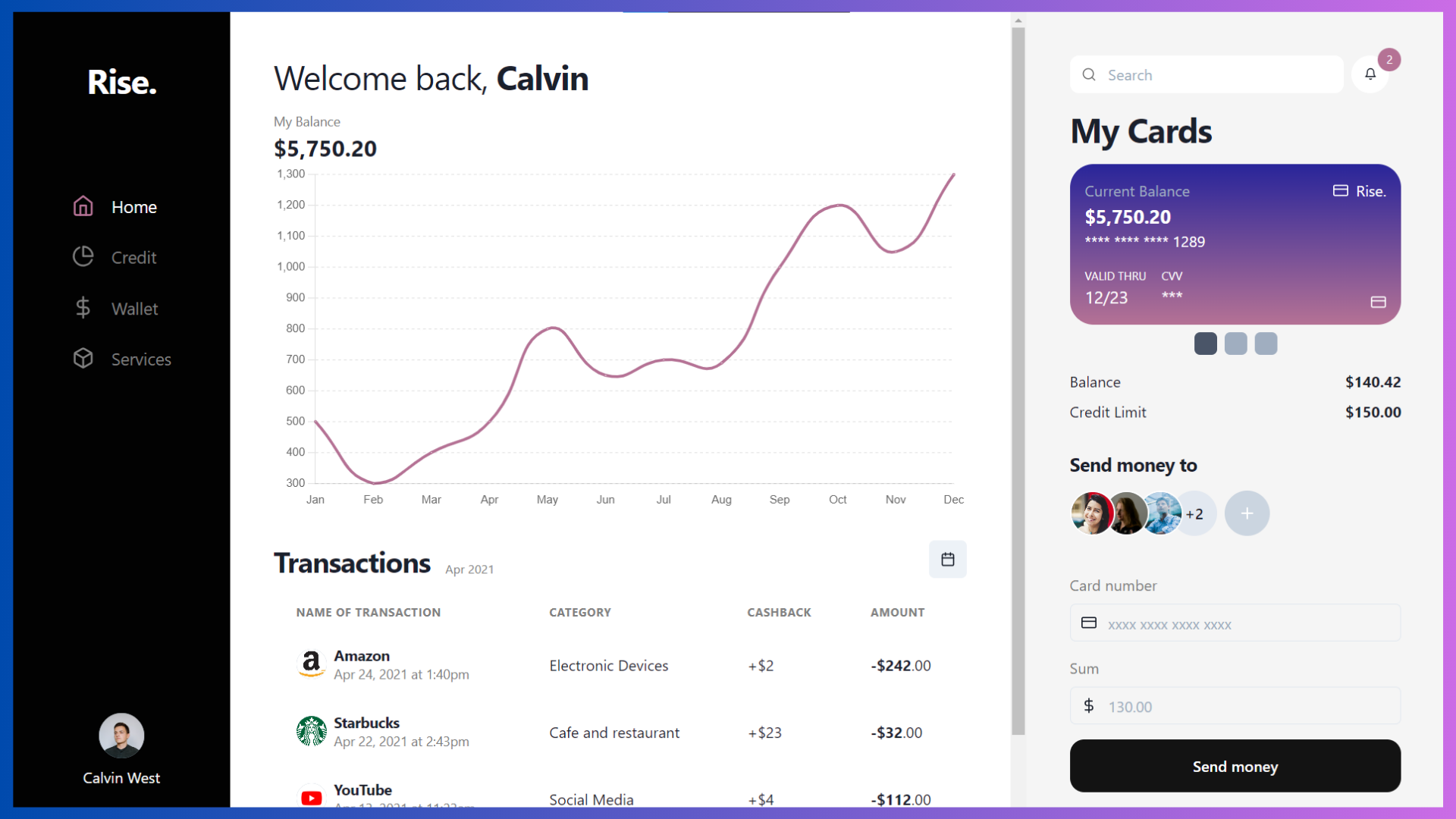Click the card number input field
The image size is (1456, 819).
point(1235,624)
